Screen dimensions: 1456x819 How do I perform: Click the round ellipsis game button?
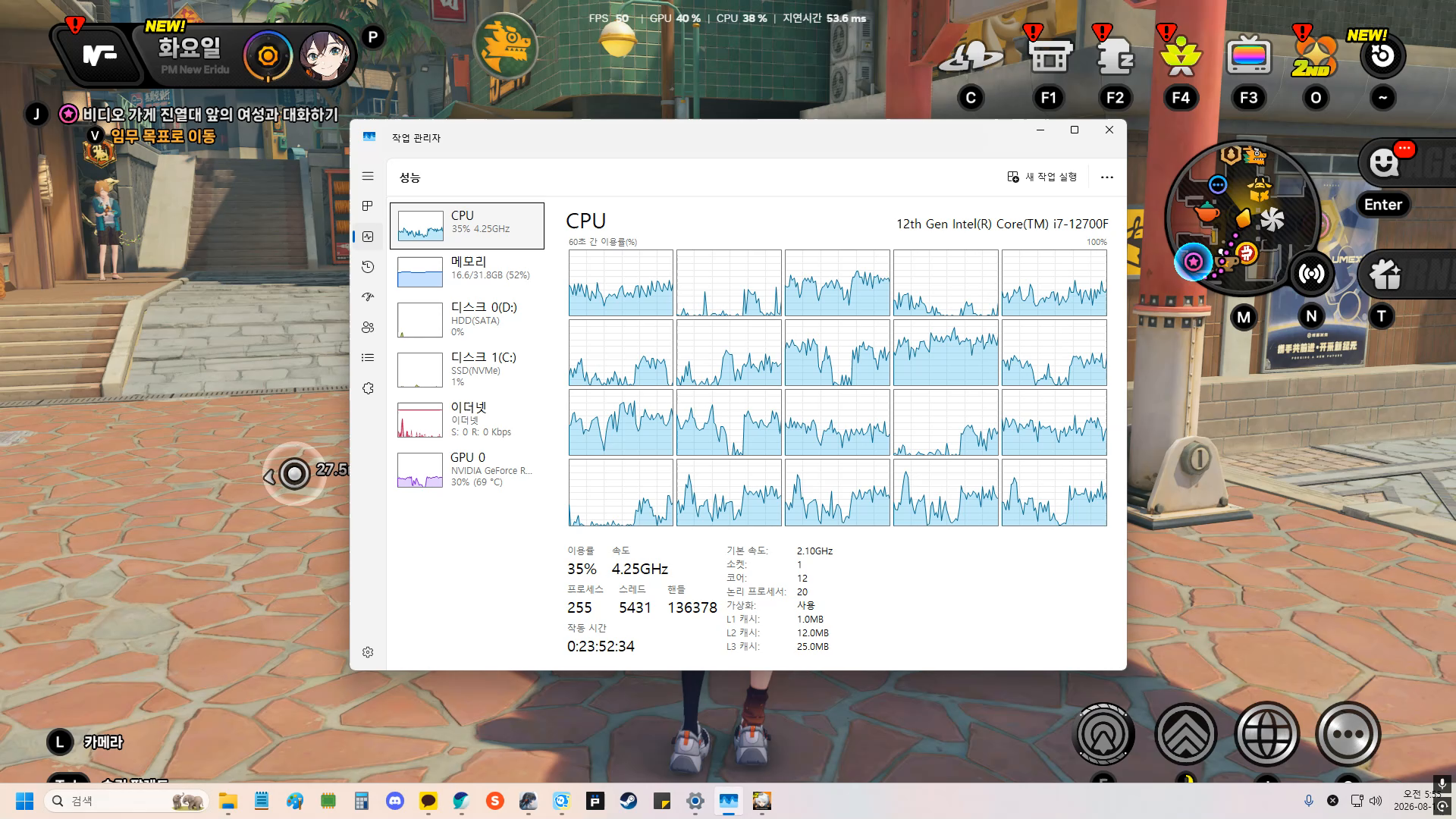[1348, 734]
